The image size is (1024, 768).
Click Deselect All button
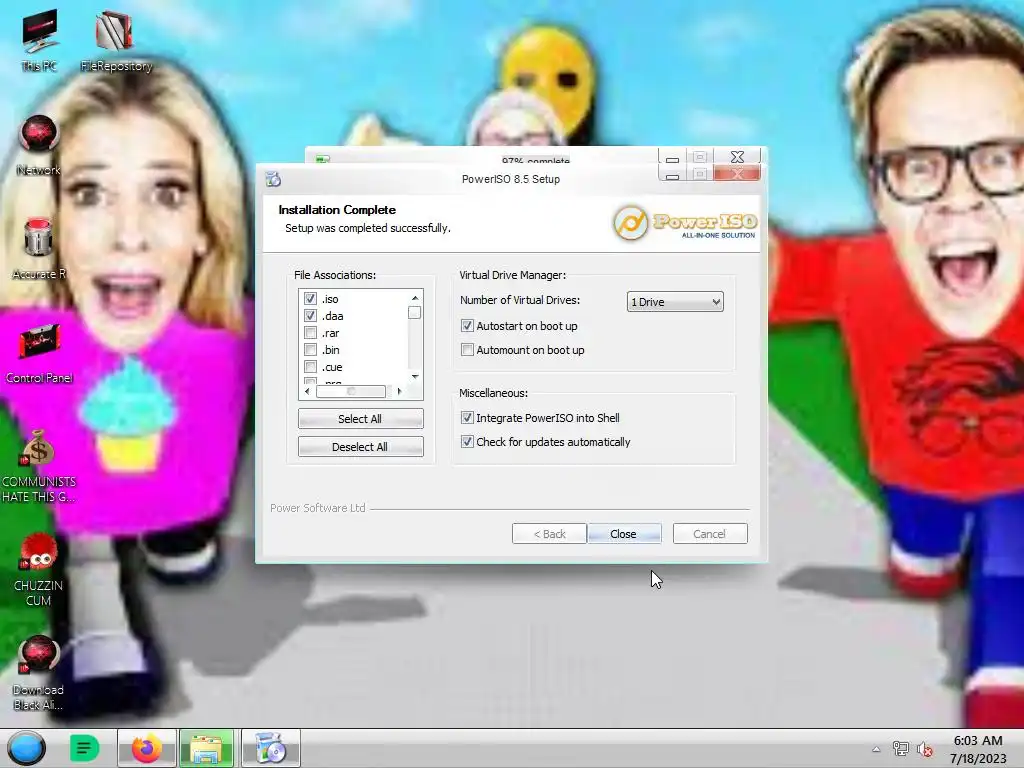point(360,447)
